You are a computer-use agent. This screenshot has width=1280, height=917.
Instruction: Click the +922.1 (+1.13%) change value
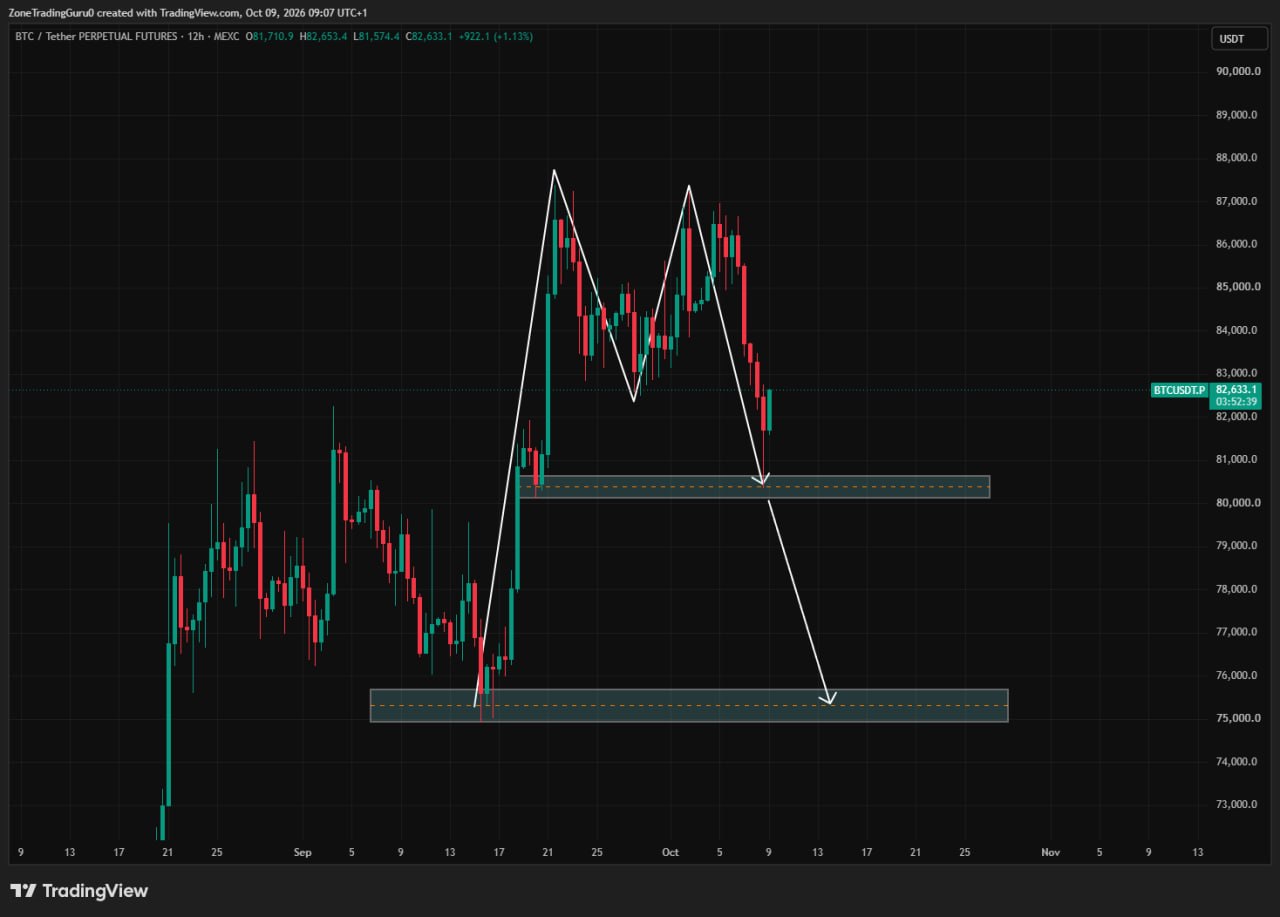(x=496, y=36)
